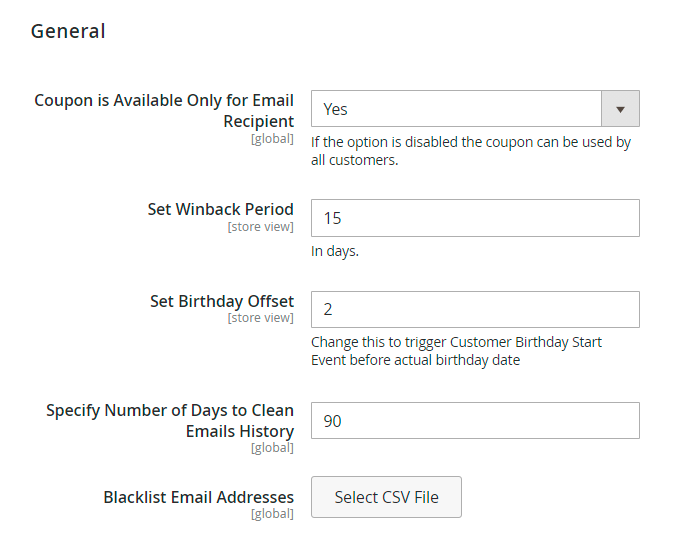
Task: Click the Customer Birthday Start Event hint
Action: tap(456, 351)
